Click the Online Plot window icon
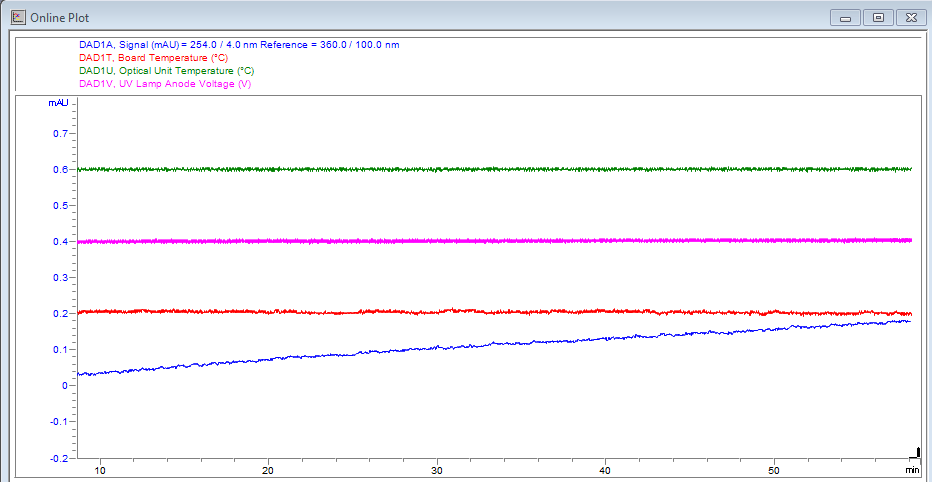The image size is (932, 482). (x=17, y=17)
